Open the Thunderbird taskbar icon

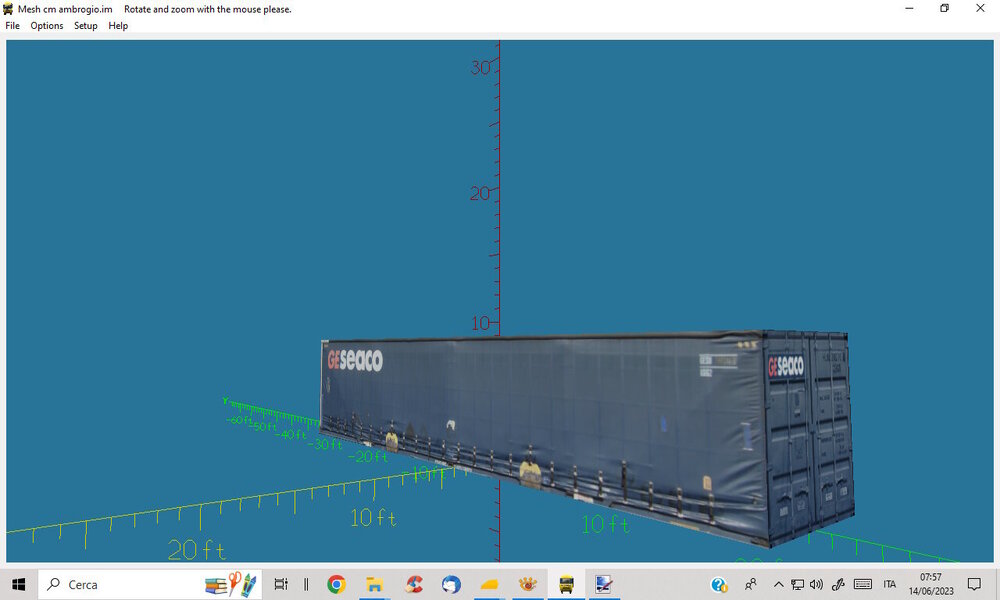(452, 584)
